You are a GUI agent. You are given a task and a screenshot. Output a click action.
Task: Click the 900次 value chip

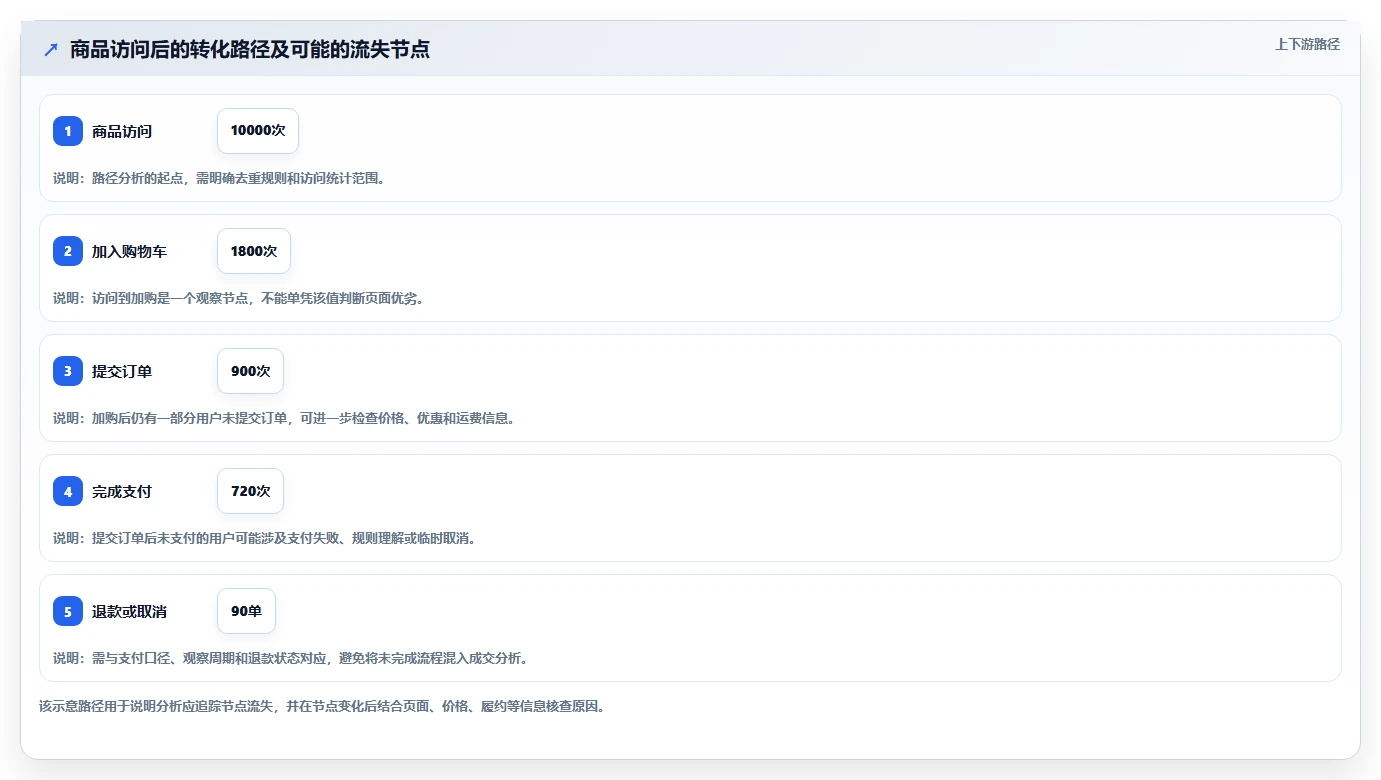pyautogui.click(x=250, y=371)
